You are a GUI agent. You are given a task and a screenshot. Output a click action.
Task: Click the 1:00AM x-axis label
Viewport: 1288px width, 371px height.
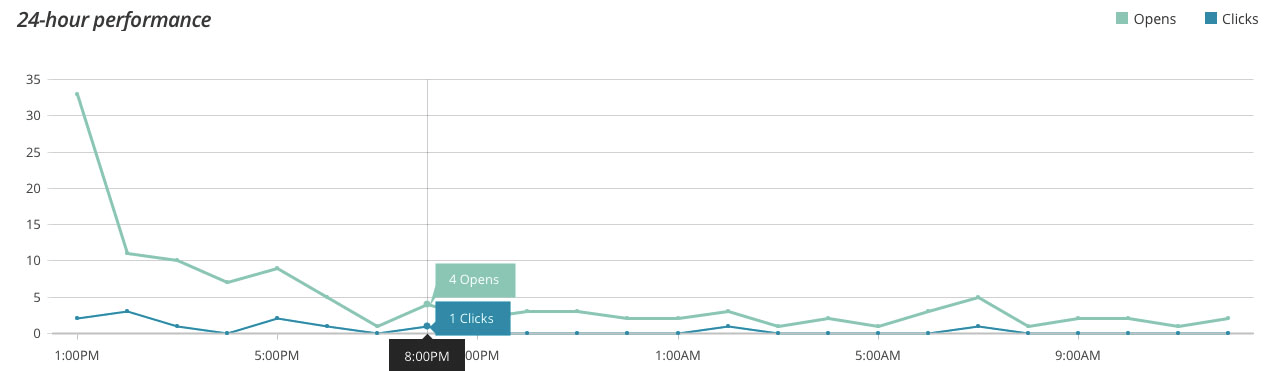pos(678,355)
